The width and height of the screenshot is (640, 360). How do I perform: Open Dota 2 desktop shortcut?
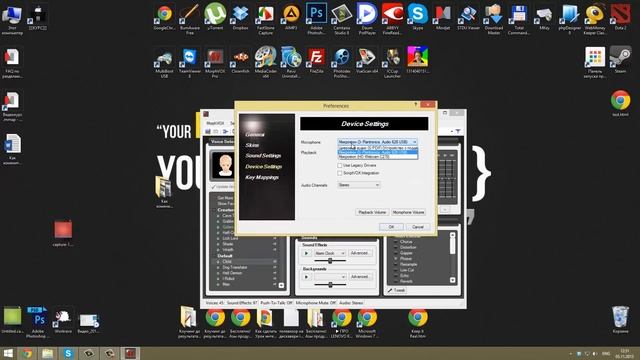[620, 17]
